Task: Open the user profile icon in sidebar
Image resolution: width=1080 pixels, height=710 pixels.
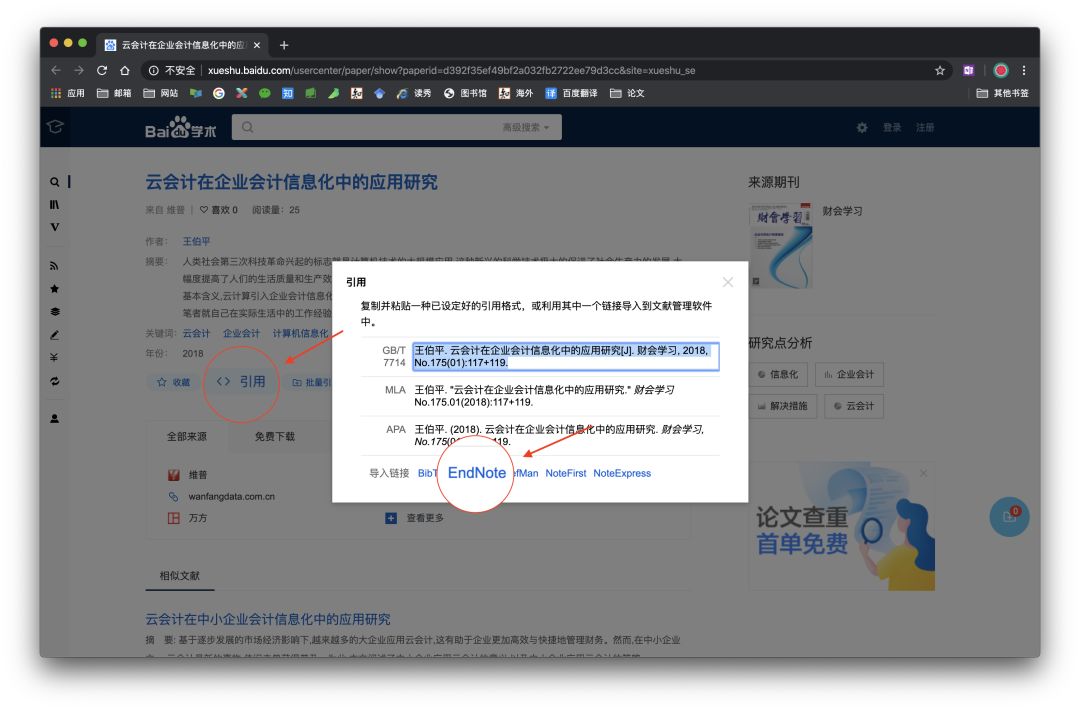Action: (54, 418)
